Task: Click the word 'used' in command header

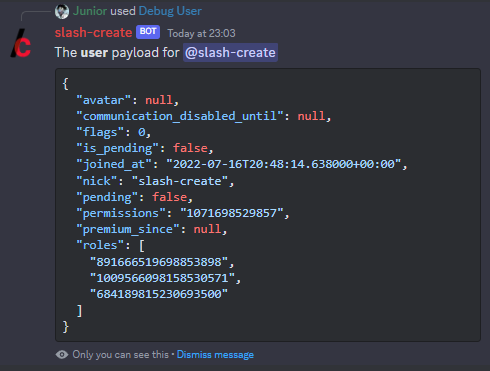Action: (123, 11)
